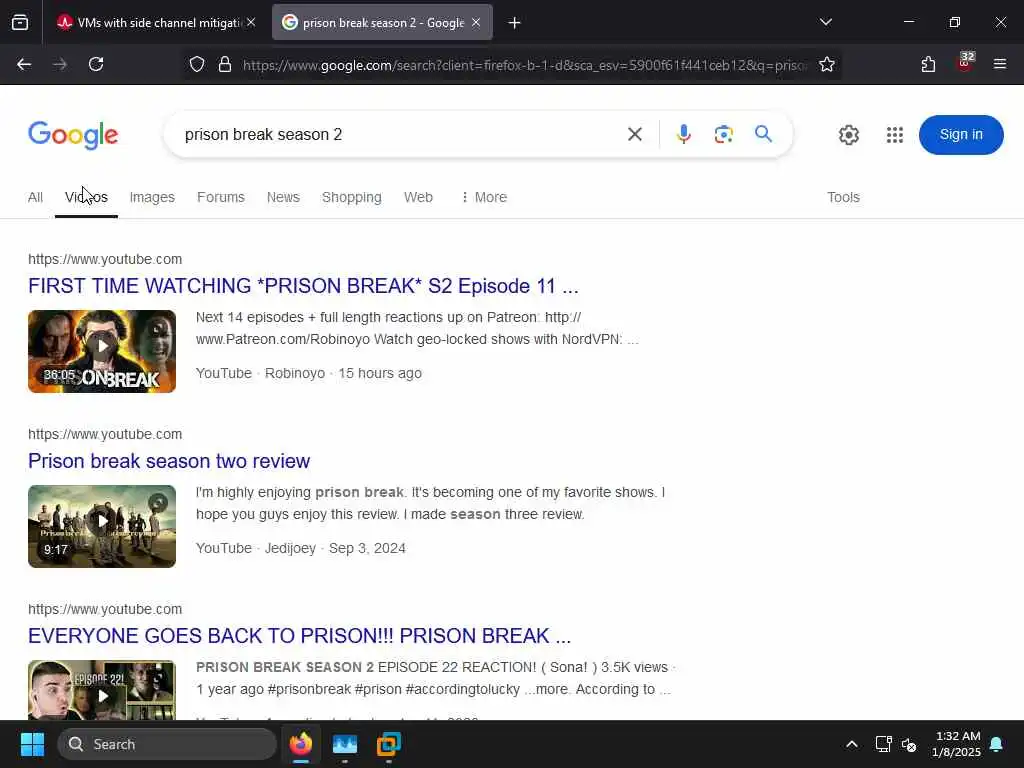The image size is (1024, 768).
Task: Play the 9:17 season two review thumbnail
Action: point(102,526)
